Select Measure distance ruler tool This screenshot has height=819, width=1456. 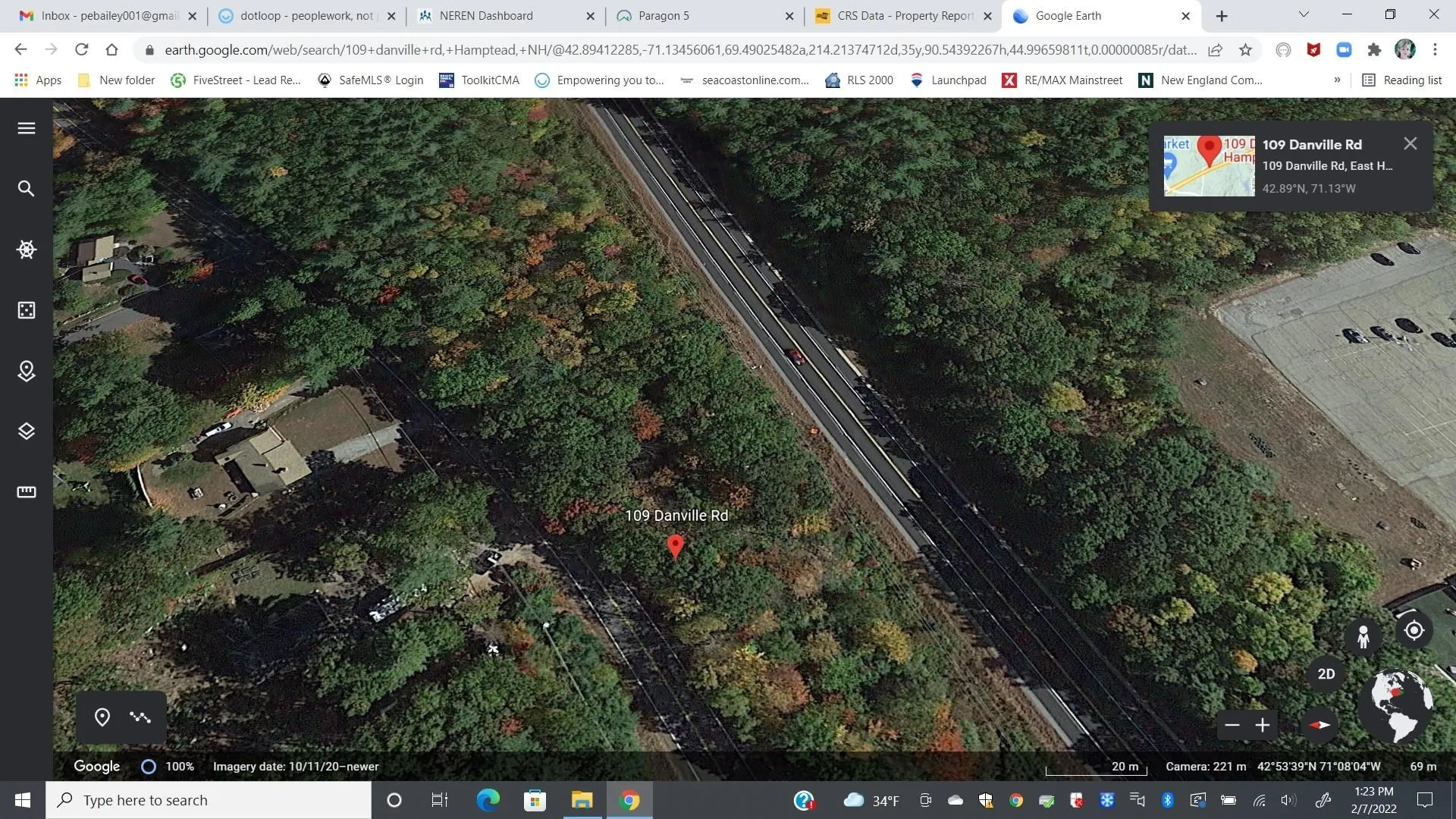coord(27,492)
